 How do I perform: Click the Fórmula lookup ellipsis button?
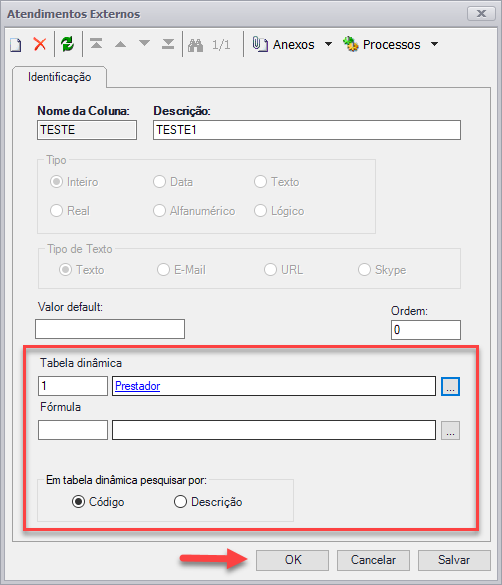pos(451,431)
